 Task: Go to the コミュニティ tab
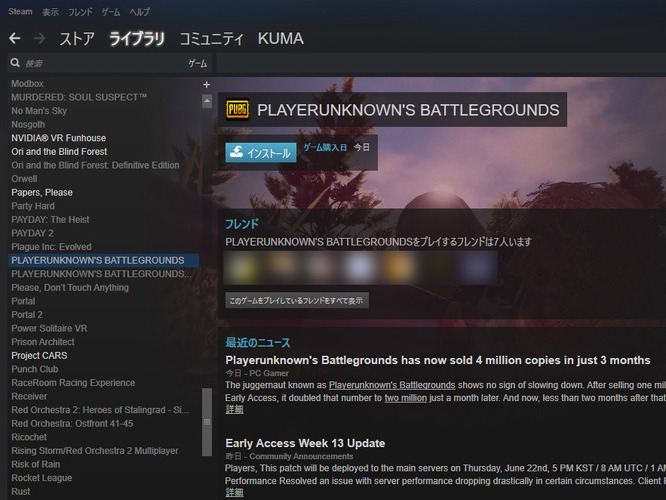(211, 39)
